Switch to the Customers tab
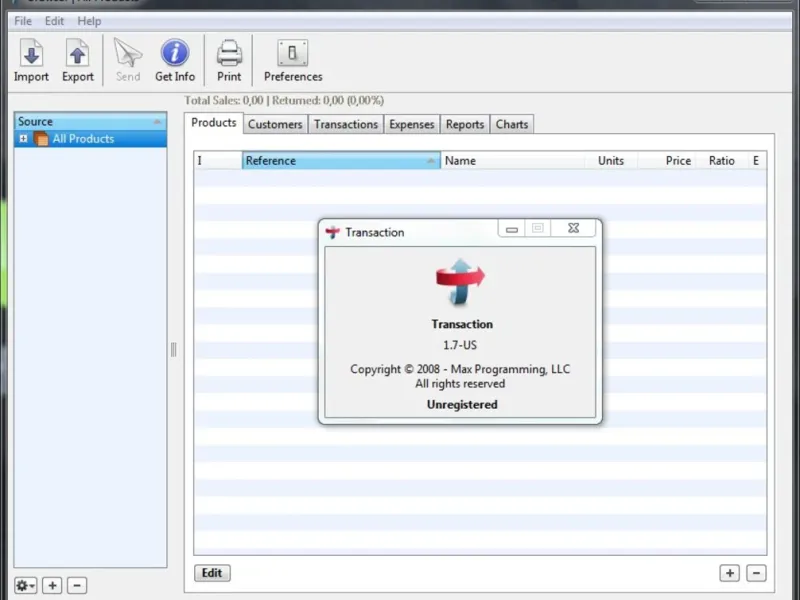This screenshot has height=600, width=800. point(275,124)
